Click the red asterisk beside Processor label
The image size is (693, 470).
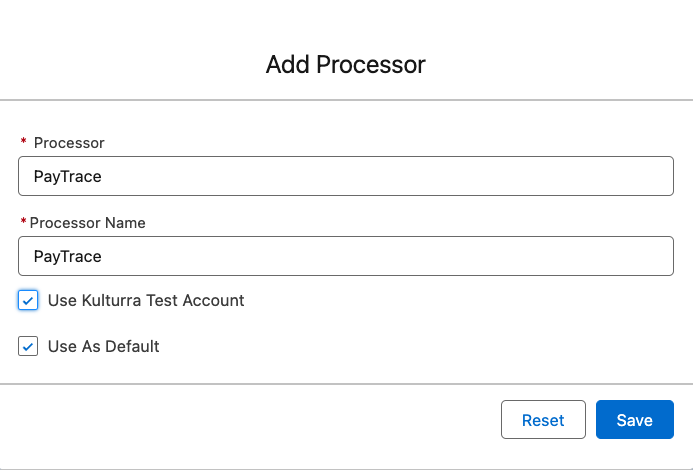23,143
